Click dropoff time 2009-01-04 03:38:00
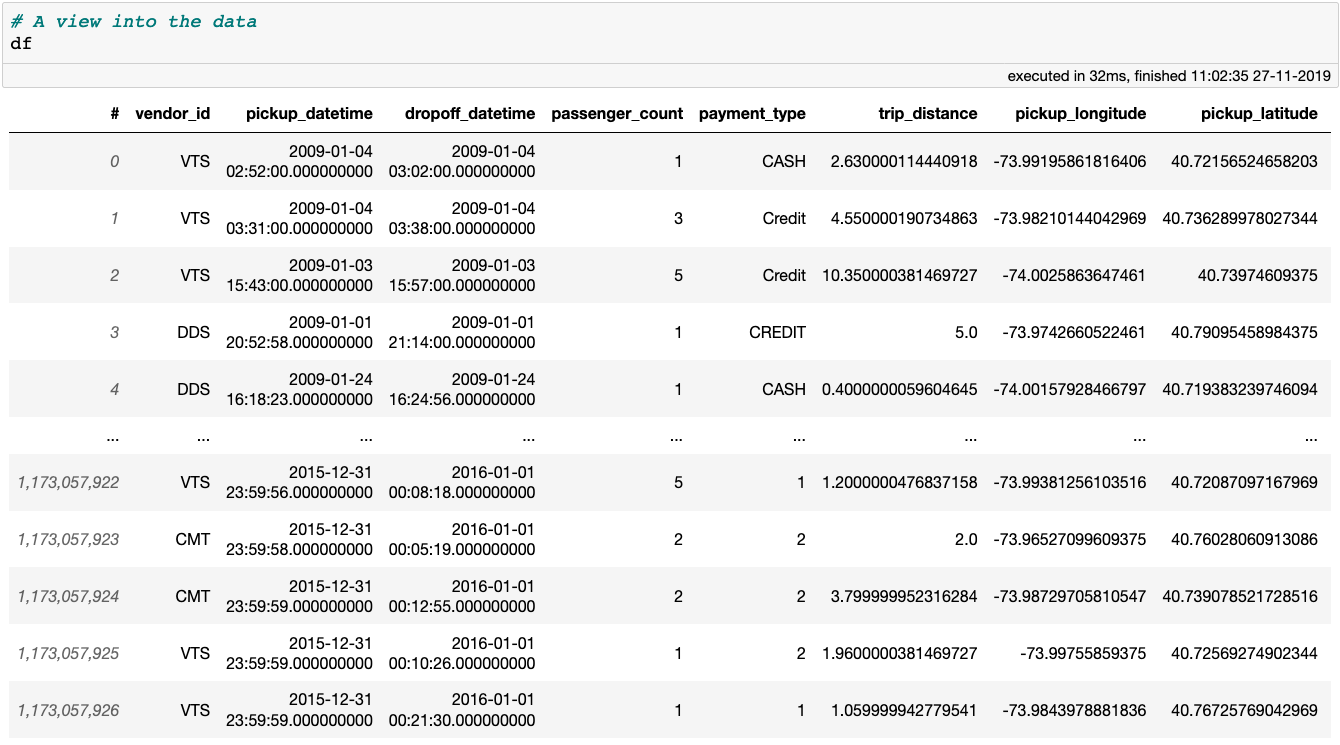 462,218
